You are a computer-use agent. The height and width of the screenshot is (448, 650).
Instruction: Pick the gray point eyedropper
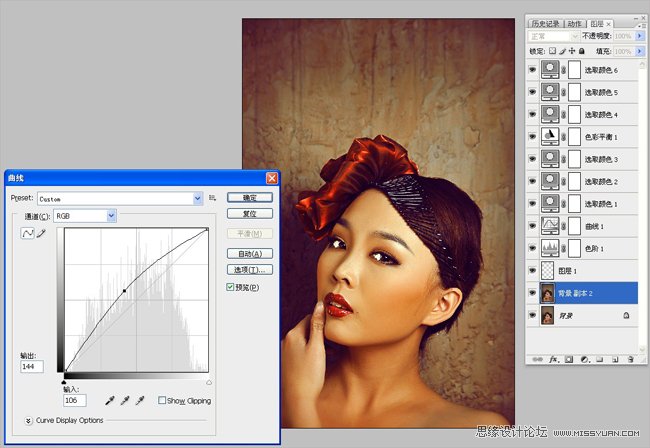click(x=125, y=400)
